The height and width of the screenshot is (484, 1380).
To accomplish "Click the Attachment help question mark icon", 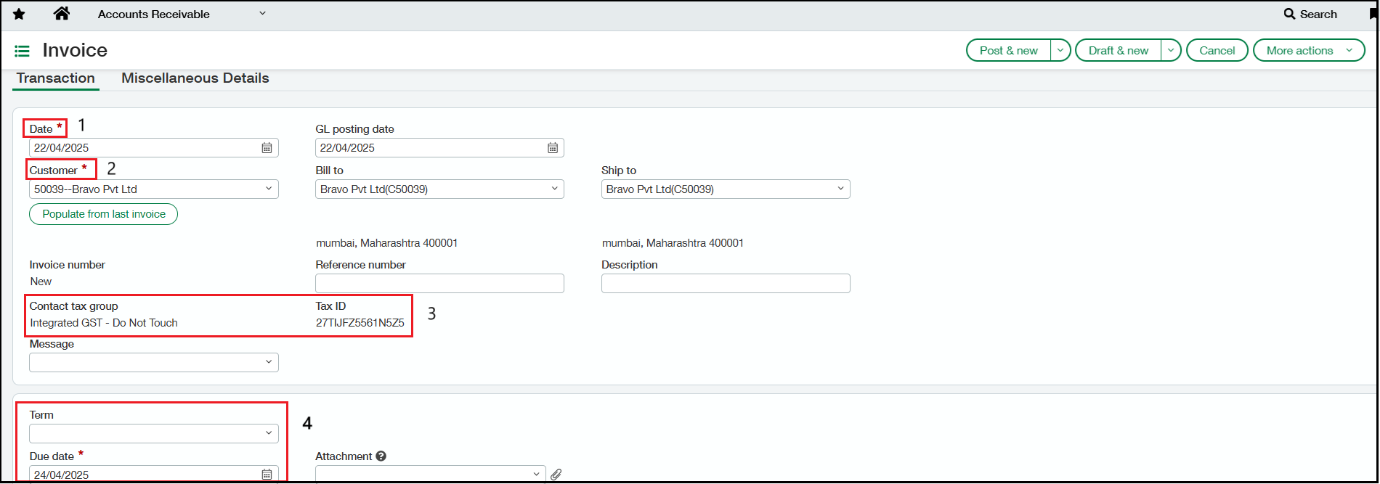I will [381, 456].
